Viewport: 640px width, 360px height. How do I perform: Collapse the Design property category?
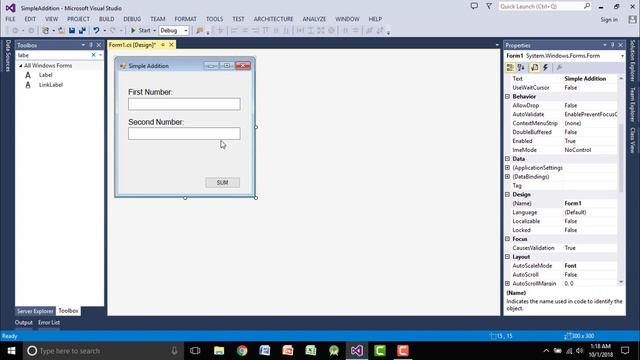(507, 195)
